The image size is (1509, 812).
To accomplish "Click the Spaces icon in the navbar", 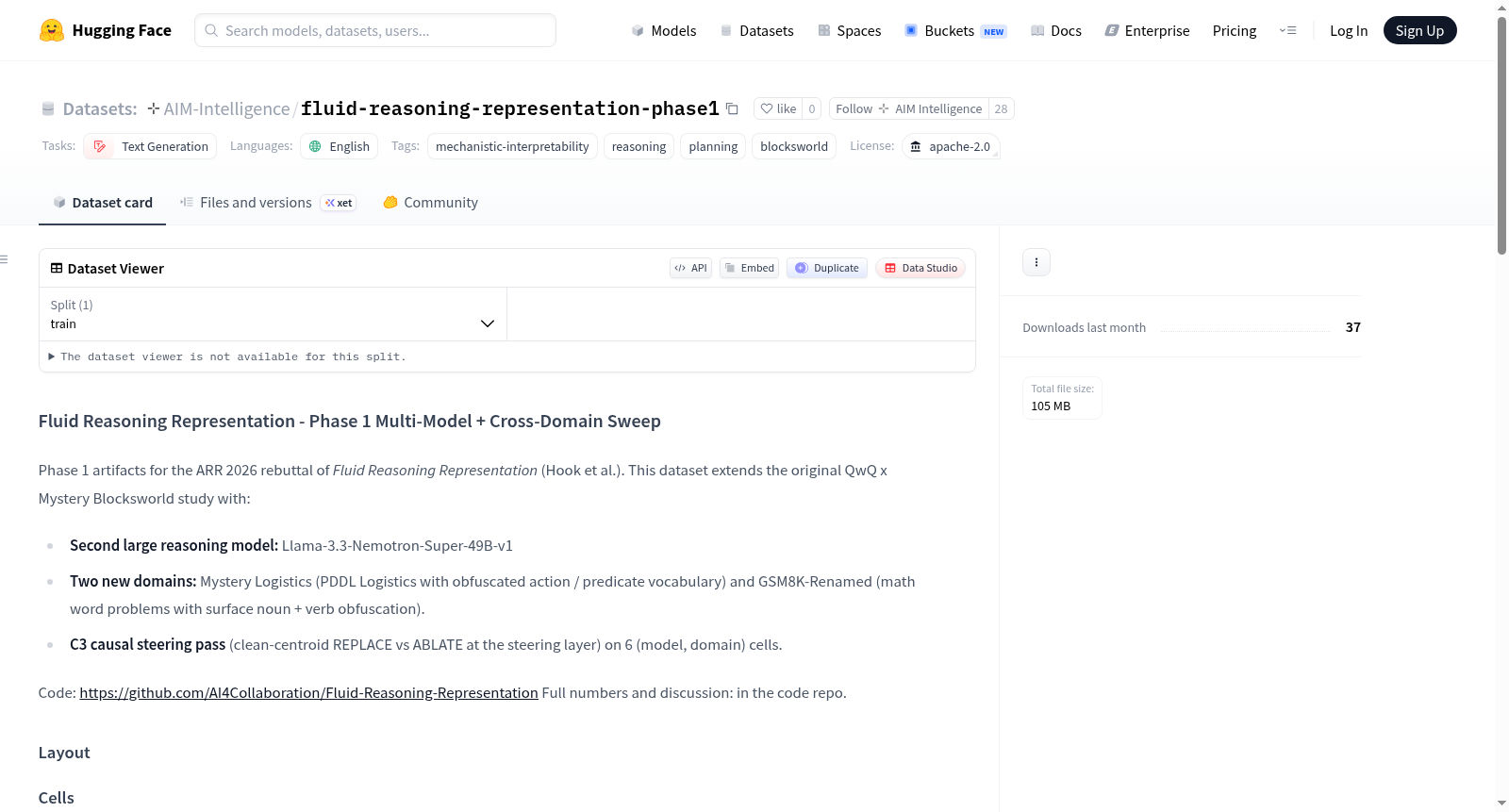I will coord(824,30).
